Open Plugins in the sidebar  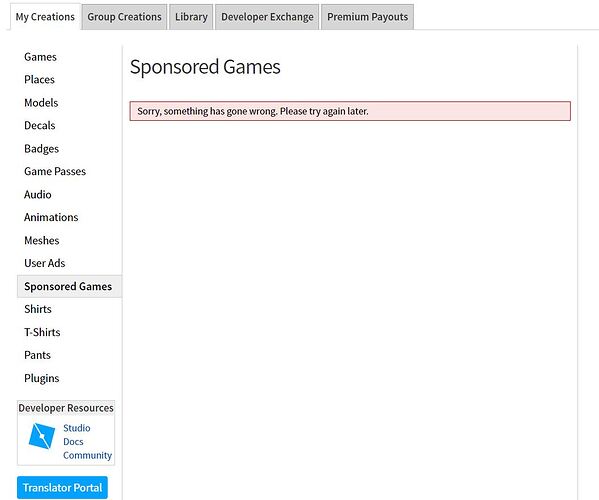pos(42,378)
